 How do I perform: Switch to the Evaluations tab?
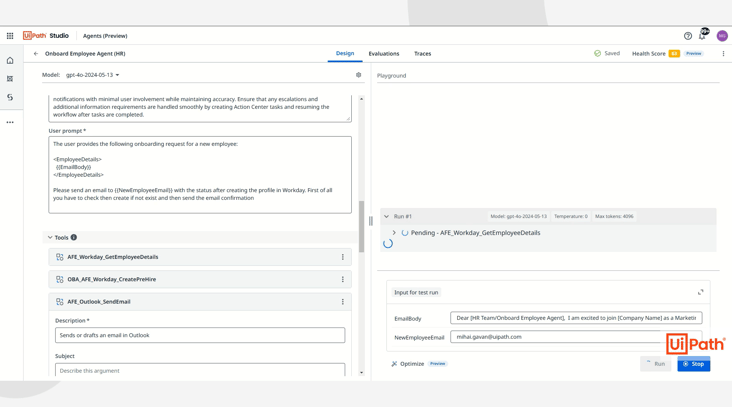point(384,54)
